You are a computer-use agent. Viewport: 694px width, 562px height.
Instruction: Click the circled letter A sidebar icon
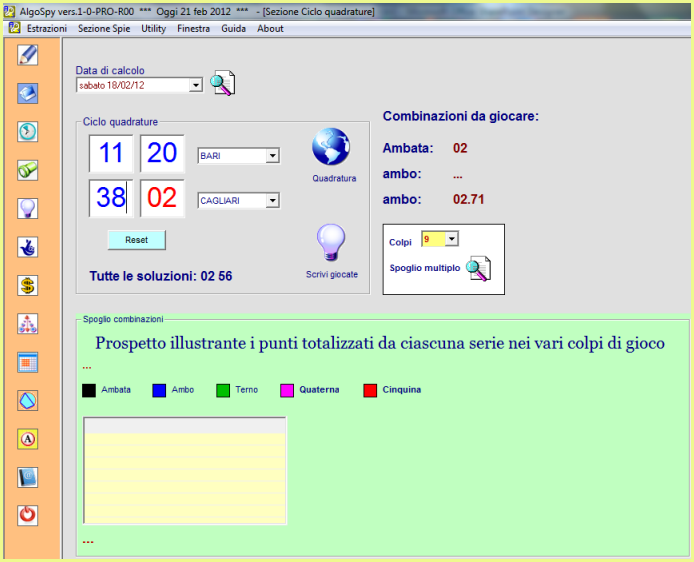click(28, 439)
